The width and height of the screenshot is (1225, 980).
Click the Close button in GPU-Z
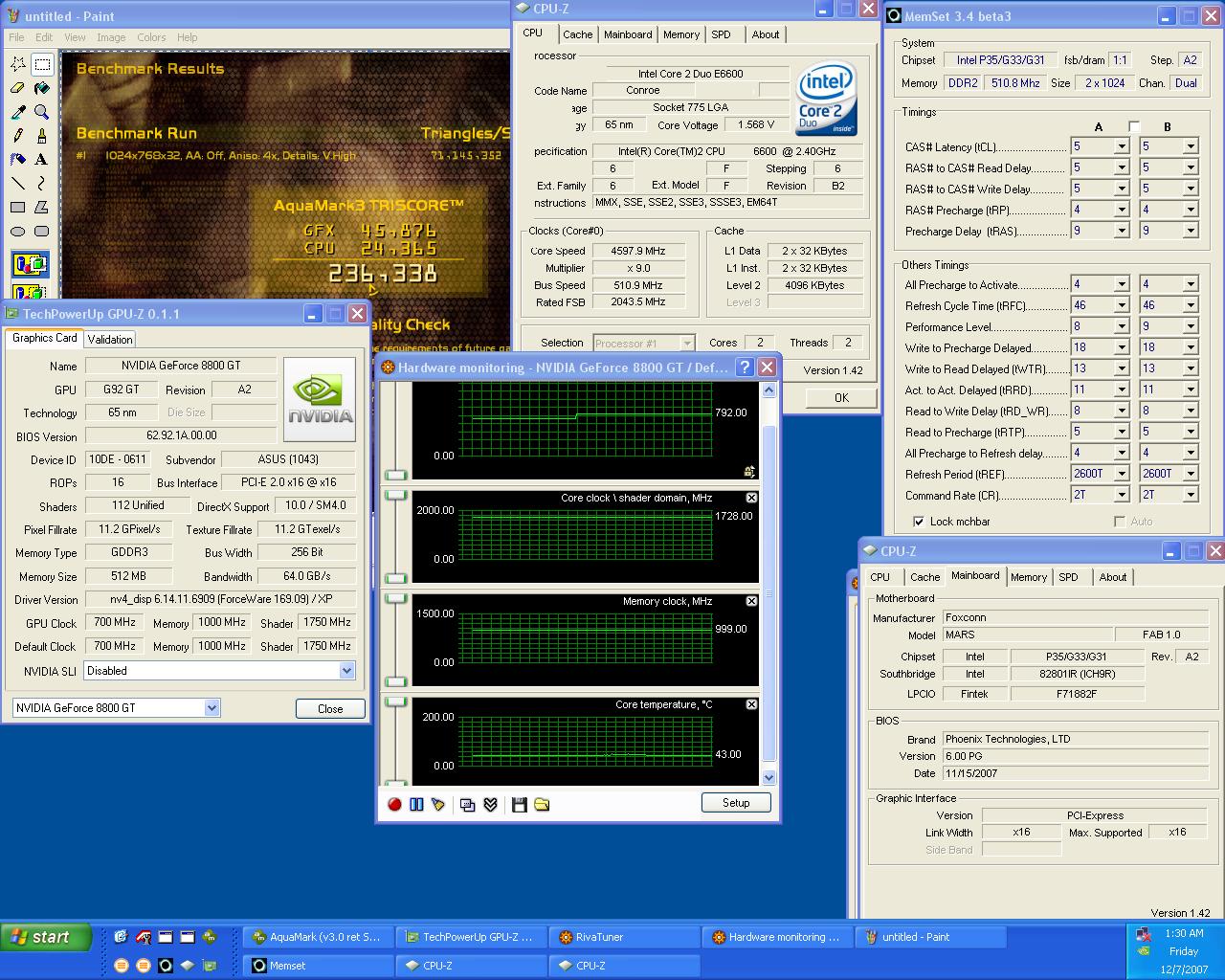[330, 709]
